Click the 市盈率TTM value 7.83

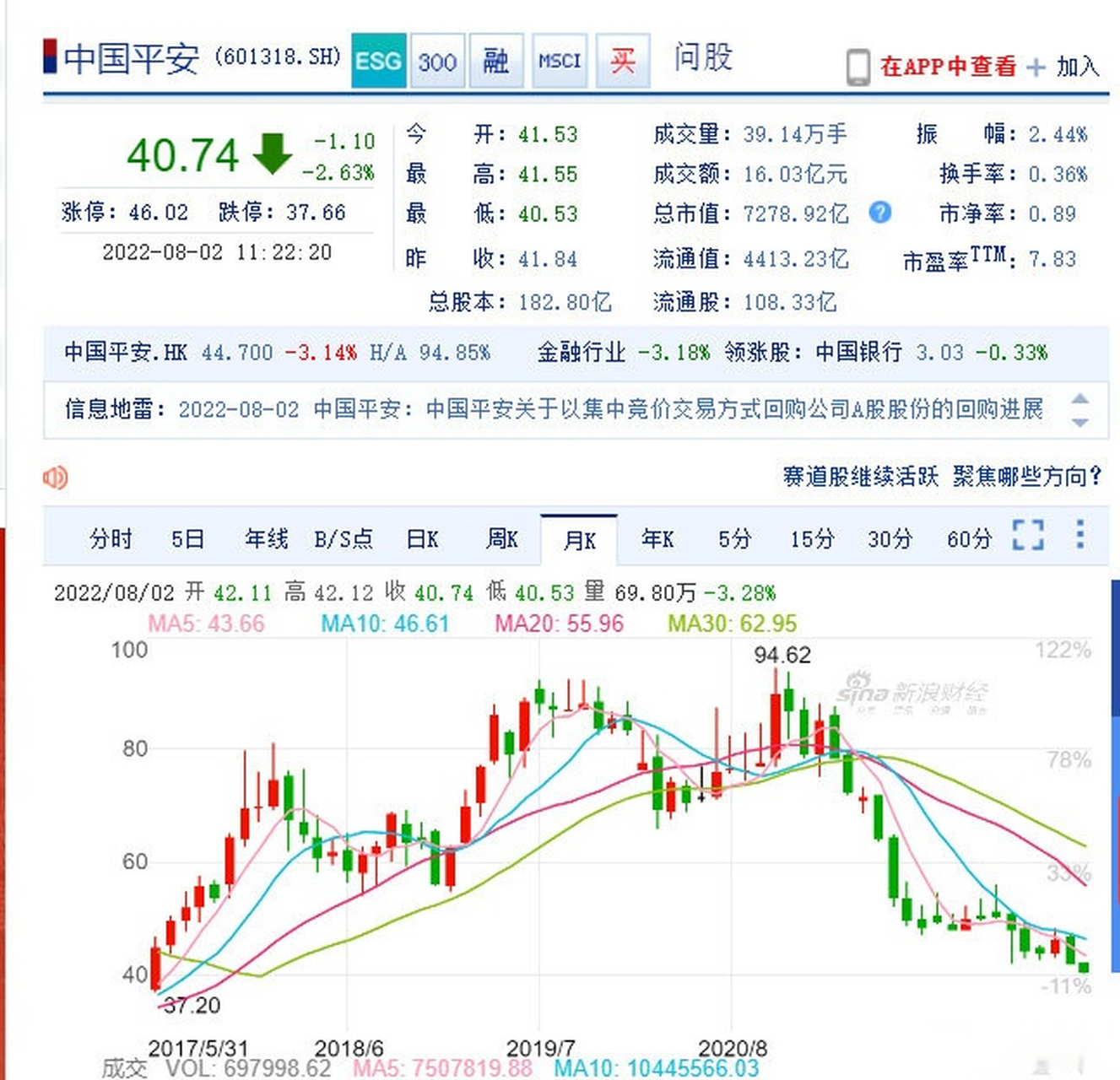(1052, 259)
